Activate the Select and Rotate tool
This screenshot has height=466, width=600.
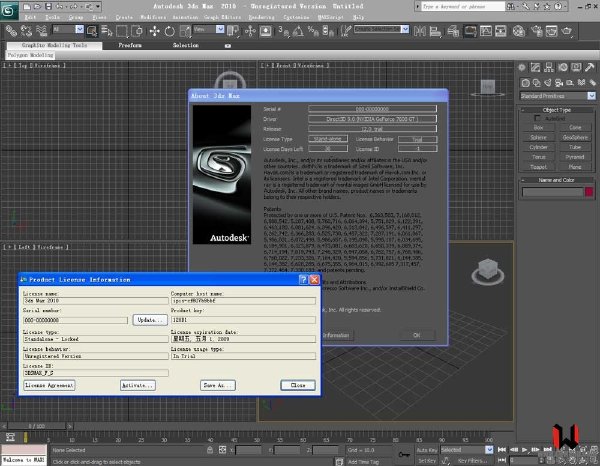pos(170,31)
